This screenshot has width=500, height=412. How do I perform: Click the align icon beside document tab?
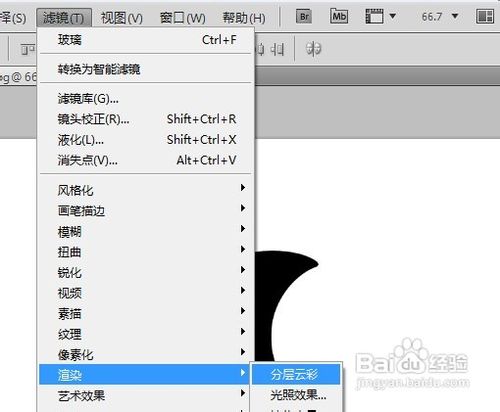(x=28, y=50)
